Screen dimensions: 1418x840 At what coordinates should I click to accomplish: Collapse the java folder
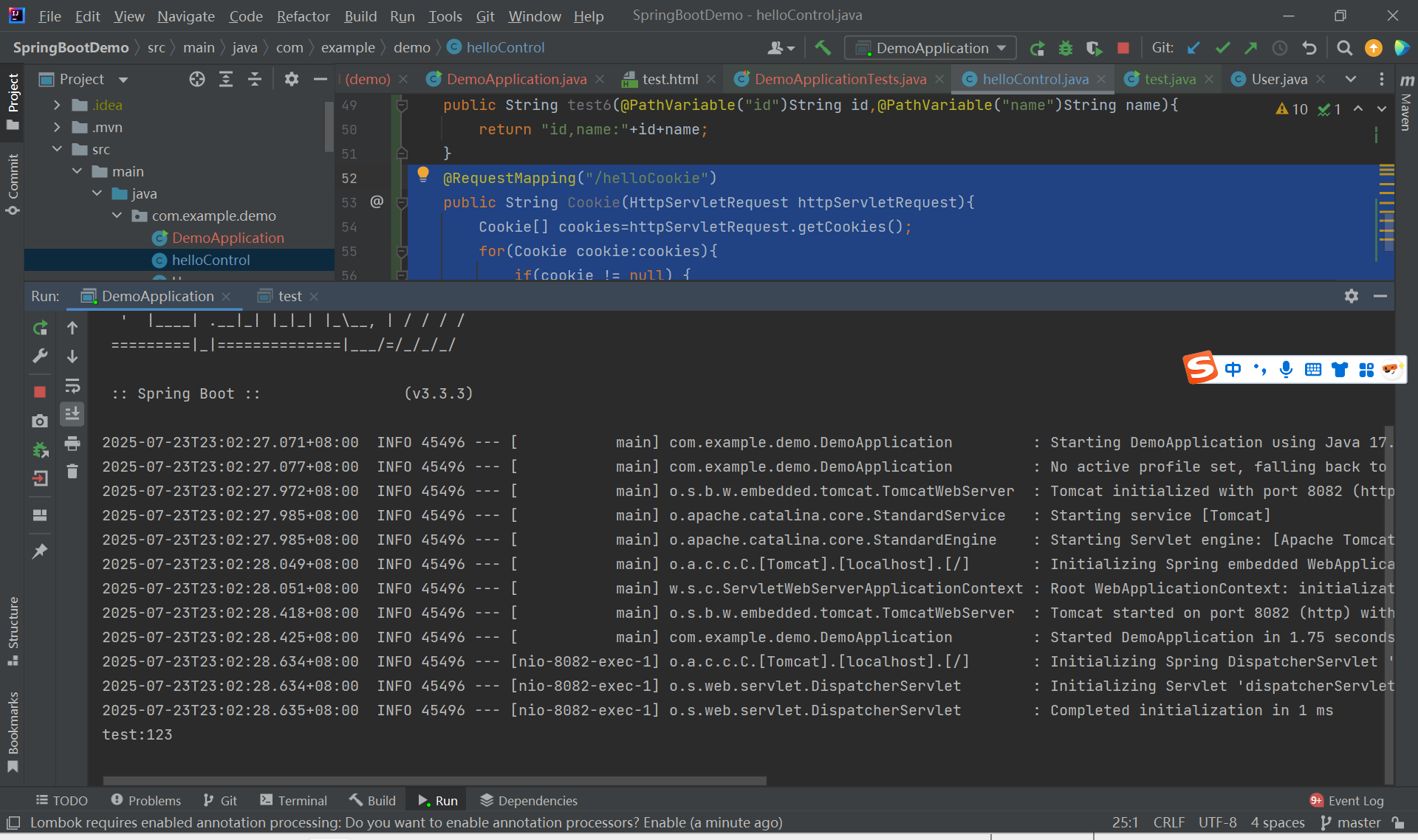click(x=97, y=193)
